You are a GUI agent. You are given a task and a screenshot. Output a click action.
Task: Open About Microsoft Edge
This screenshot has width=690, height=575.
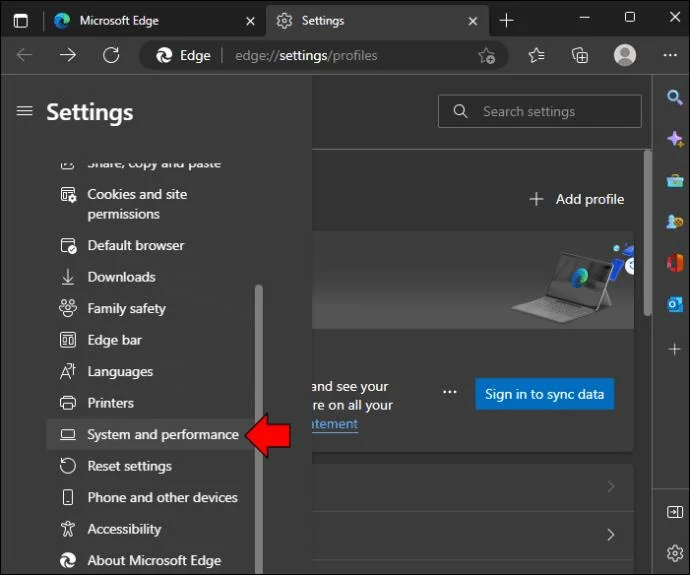150,560
